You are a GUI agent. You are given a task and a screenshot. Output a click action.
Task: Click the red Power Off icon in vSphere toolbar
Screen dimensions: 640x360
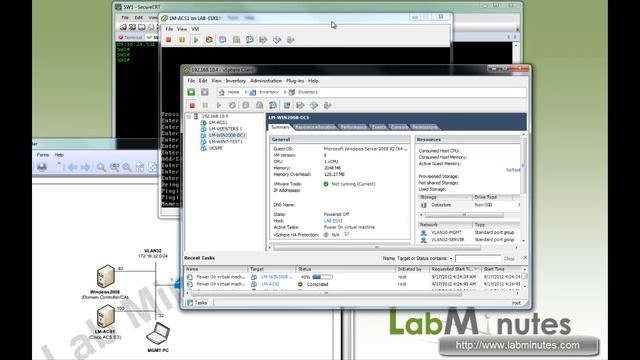192,105
